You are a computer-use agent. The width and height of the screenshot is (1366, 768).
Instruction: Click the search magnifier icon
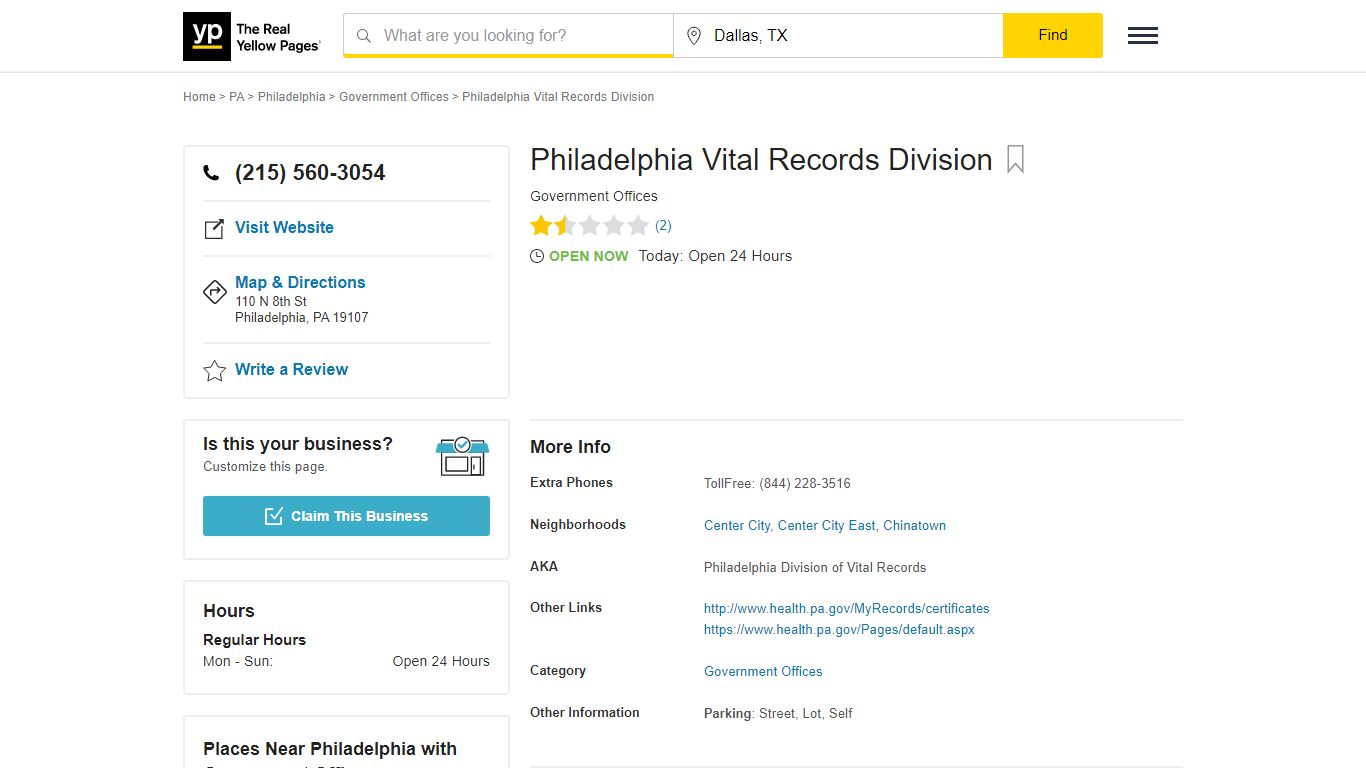pos(364,36)
